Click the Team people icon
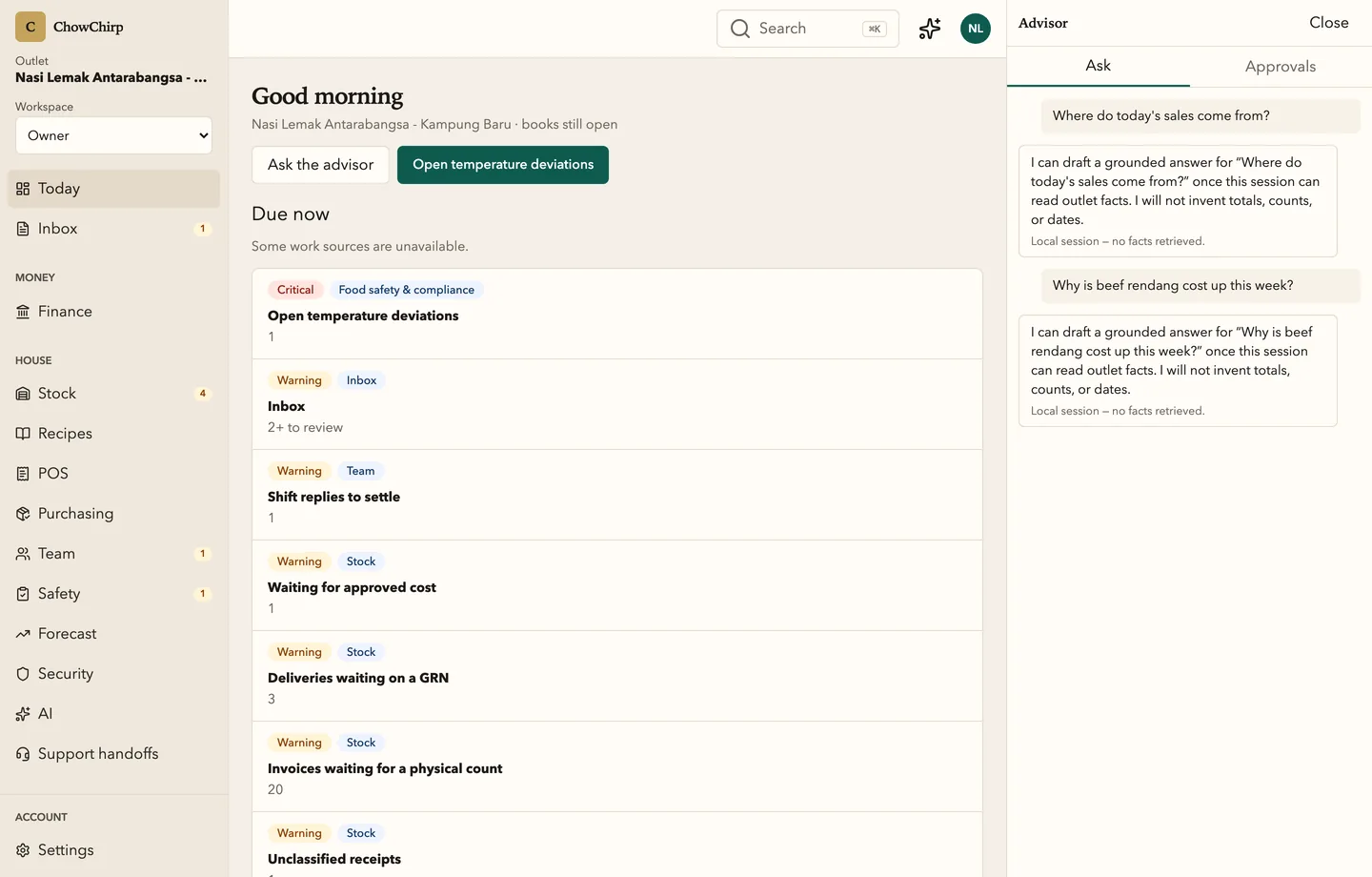The width and height of the screenshot is (1372, 877). click(23, 554)
